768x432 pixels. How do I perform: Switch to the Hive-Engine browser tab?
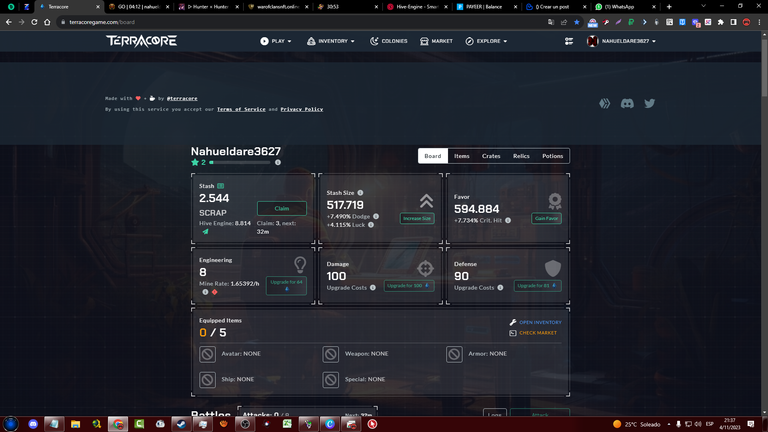pos(416,7)
